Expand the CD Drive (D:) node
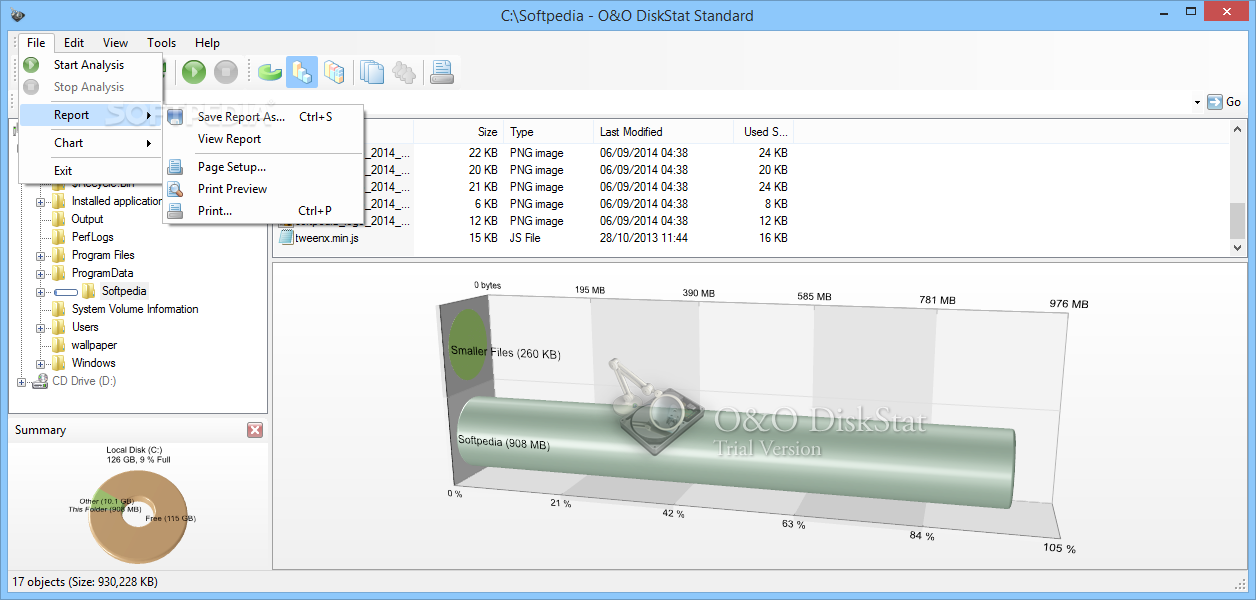 coord(22,381)
